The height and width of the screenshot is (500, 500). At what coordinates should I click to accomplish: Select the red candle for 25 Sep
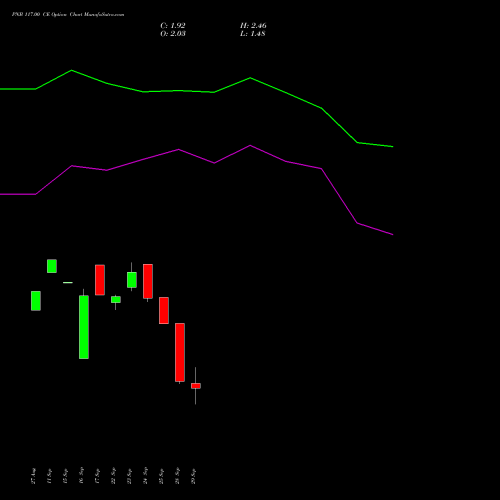point(164,310)
